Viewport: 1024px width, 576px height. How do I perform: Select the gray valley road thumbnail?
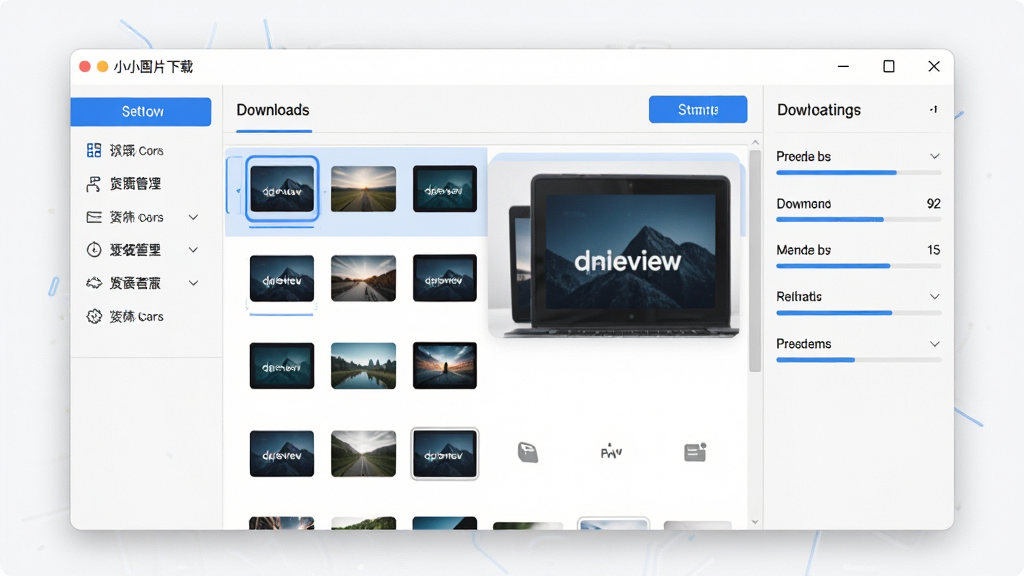pos(363,454)
